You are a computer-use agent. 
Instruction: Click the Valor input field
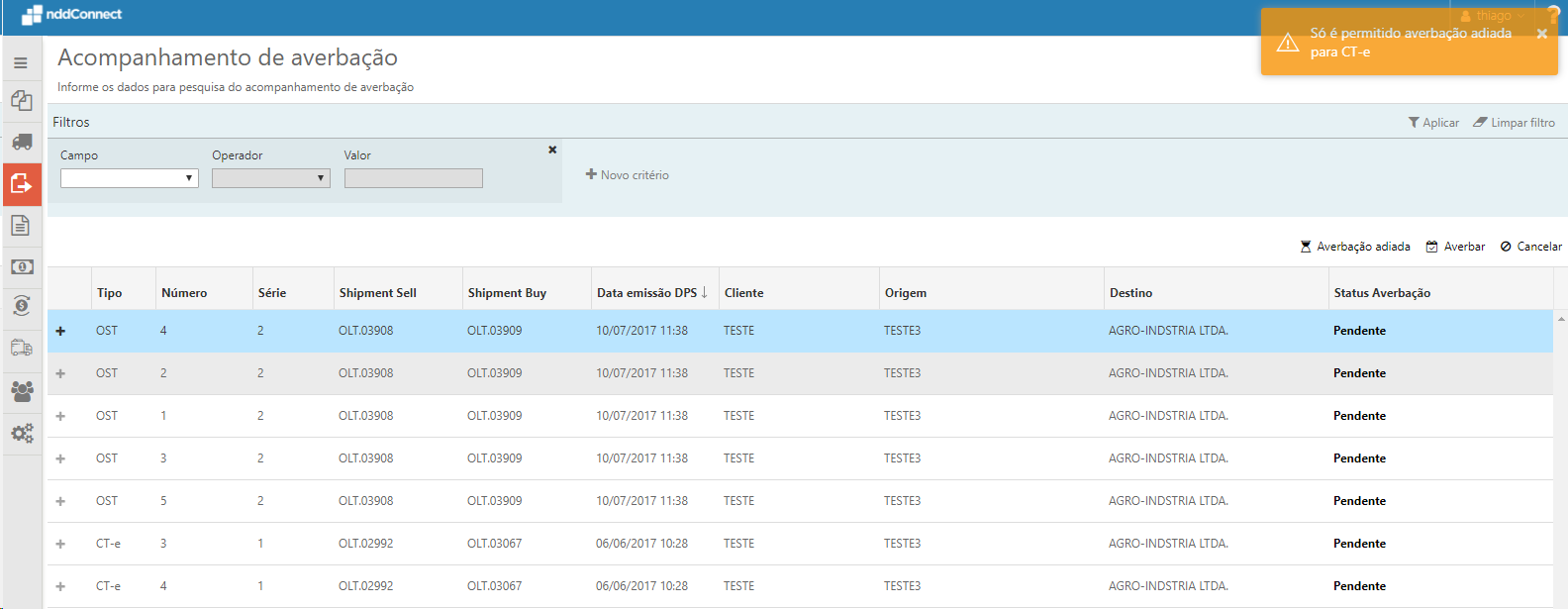click(x=413, y=178)
